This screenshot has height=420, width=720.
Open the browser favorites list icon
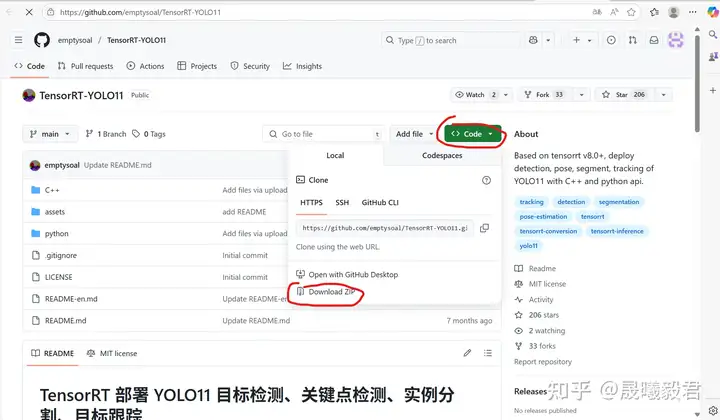pyautogui.click(x=654, y=12)
